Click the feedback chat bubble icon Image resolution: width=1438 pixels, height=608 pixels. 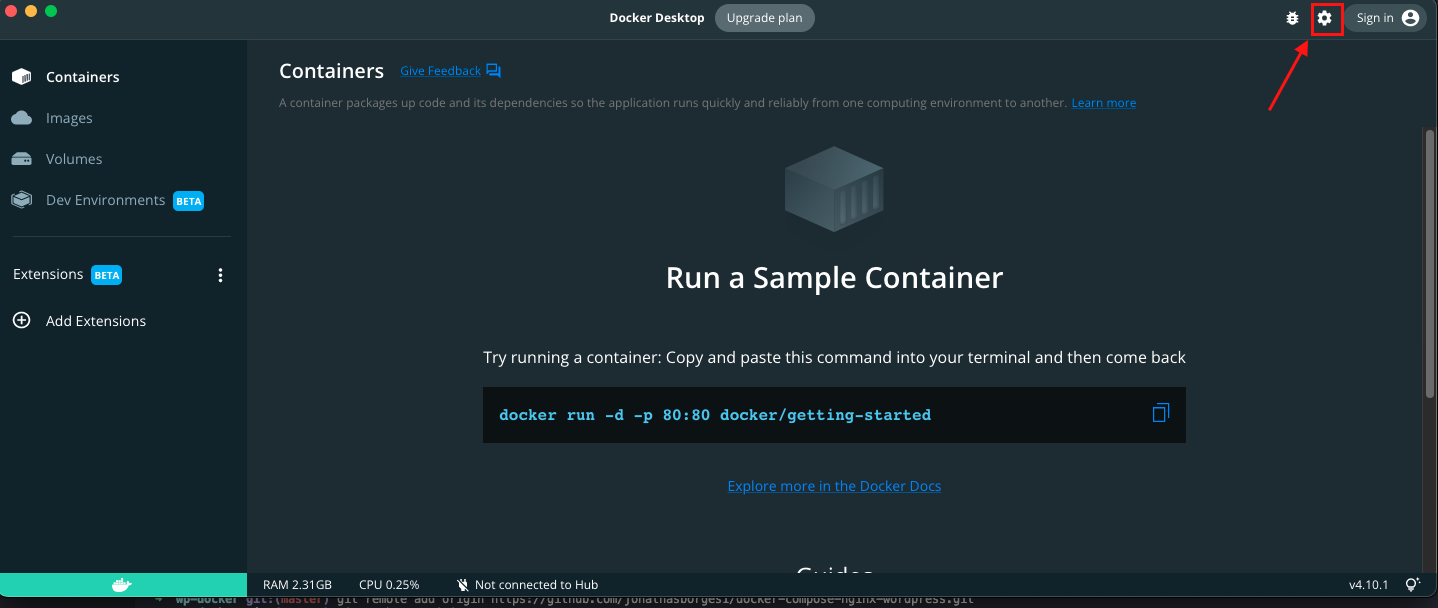tap(493, 71)
